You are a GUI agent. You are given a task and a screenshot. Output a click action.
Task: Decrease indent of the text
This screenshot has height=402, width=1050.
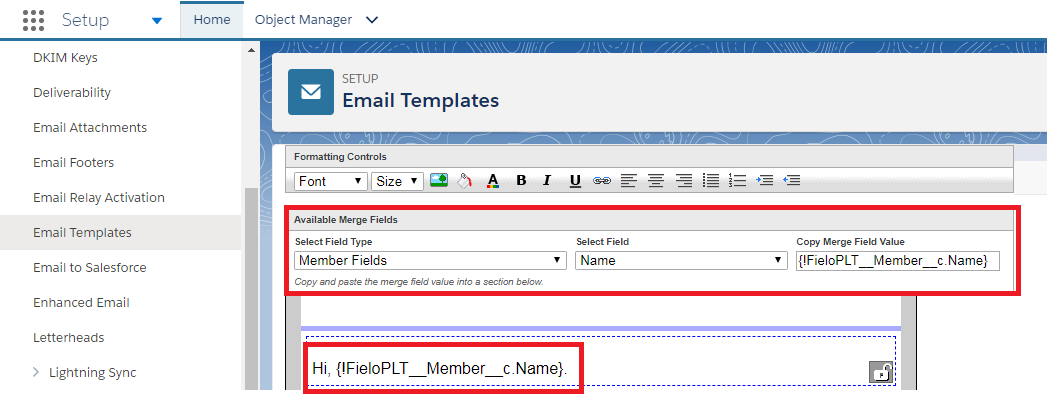tap(792, 180)
